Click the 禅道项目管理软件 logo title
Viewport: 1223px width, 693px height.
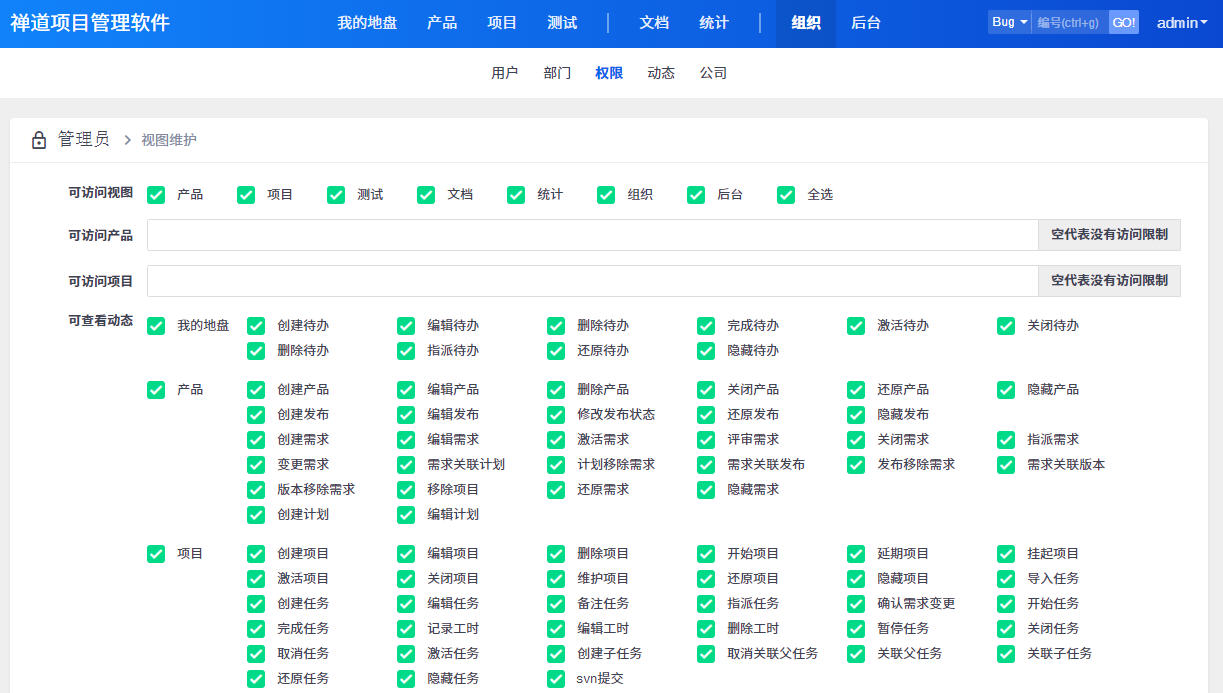pos(90,23)
